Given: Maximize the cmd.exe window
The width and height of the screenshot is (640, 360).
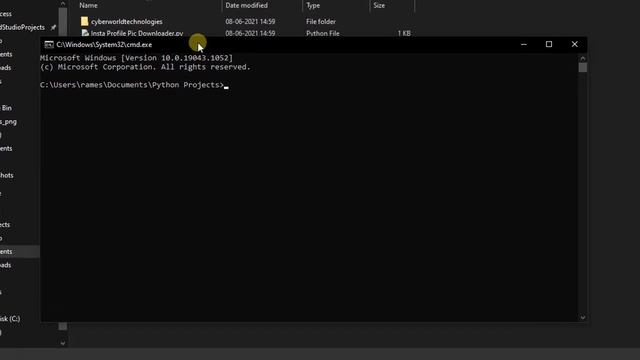Looking at the screenshot, I should pyautogui.click(x=549, y=44).
